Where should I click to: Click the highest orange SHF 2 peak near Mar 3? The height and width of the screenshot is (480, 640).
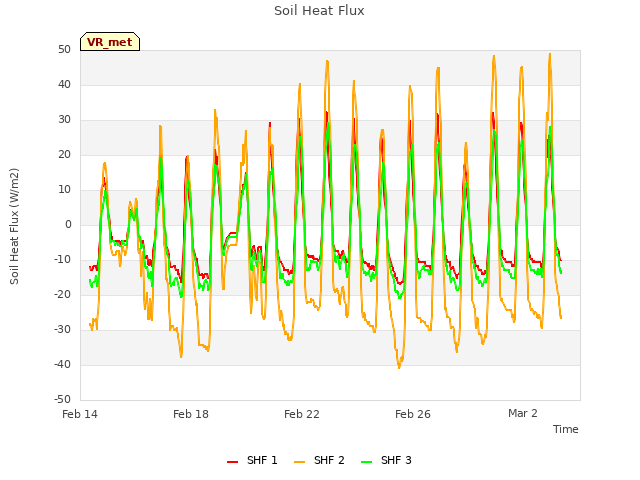tap(550, 54)
